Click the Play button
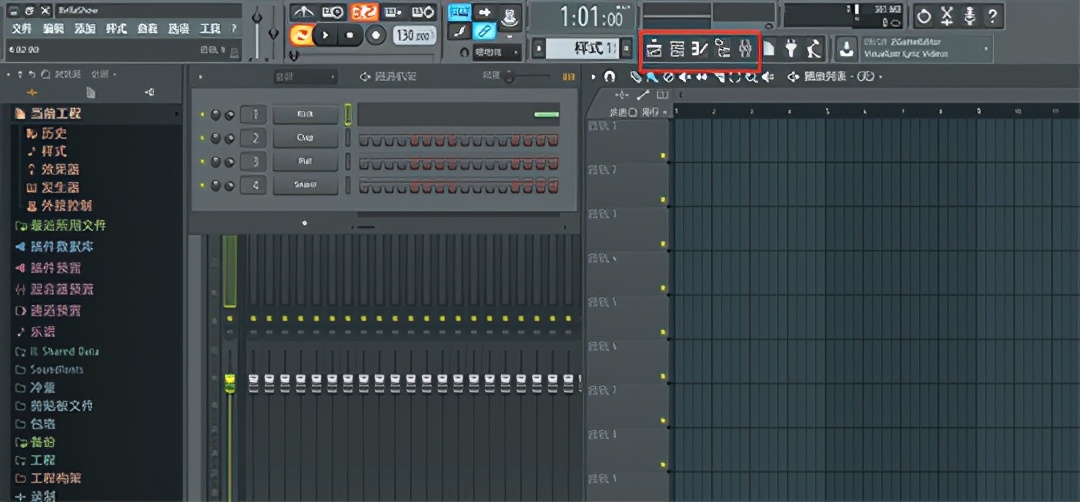Viewport: 1080px width, 502px height. pyautogui.click(x=326, y=34)
